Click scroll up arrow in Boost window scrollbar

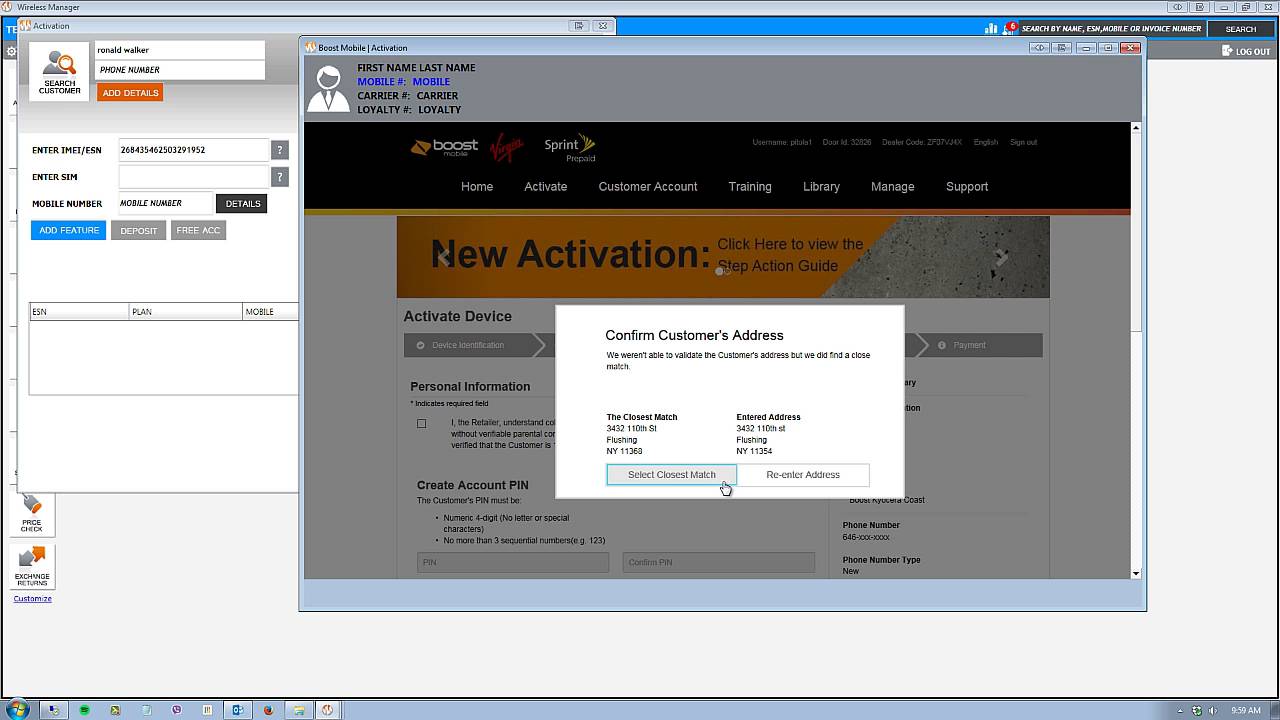tap(1135, 128)
